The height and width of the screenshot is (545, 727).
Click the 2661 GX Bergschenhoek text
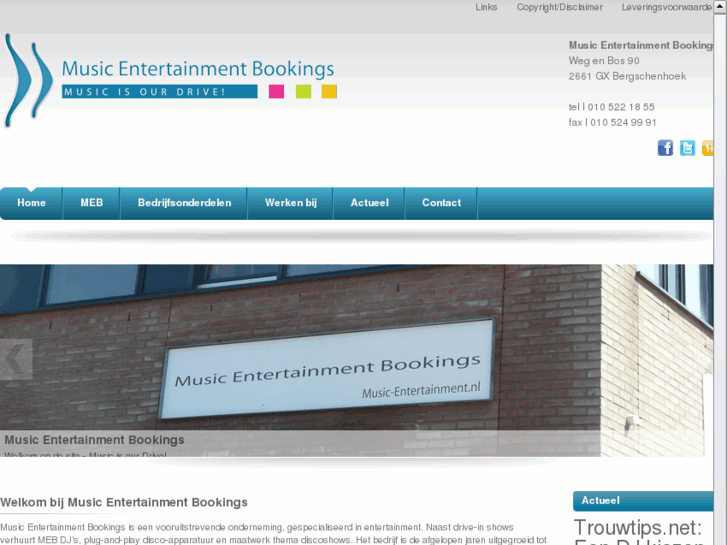click(627, 76)
